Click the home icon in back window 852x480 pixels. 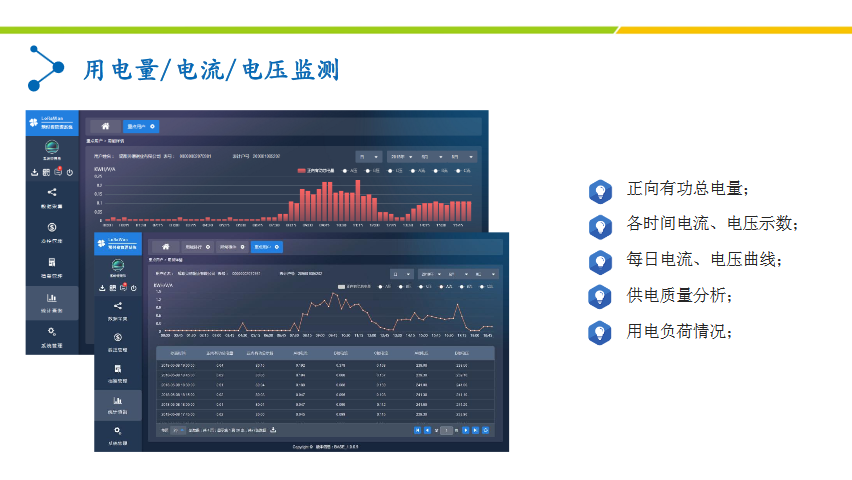(105, 127)
